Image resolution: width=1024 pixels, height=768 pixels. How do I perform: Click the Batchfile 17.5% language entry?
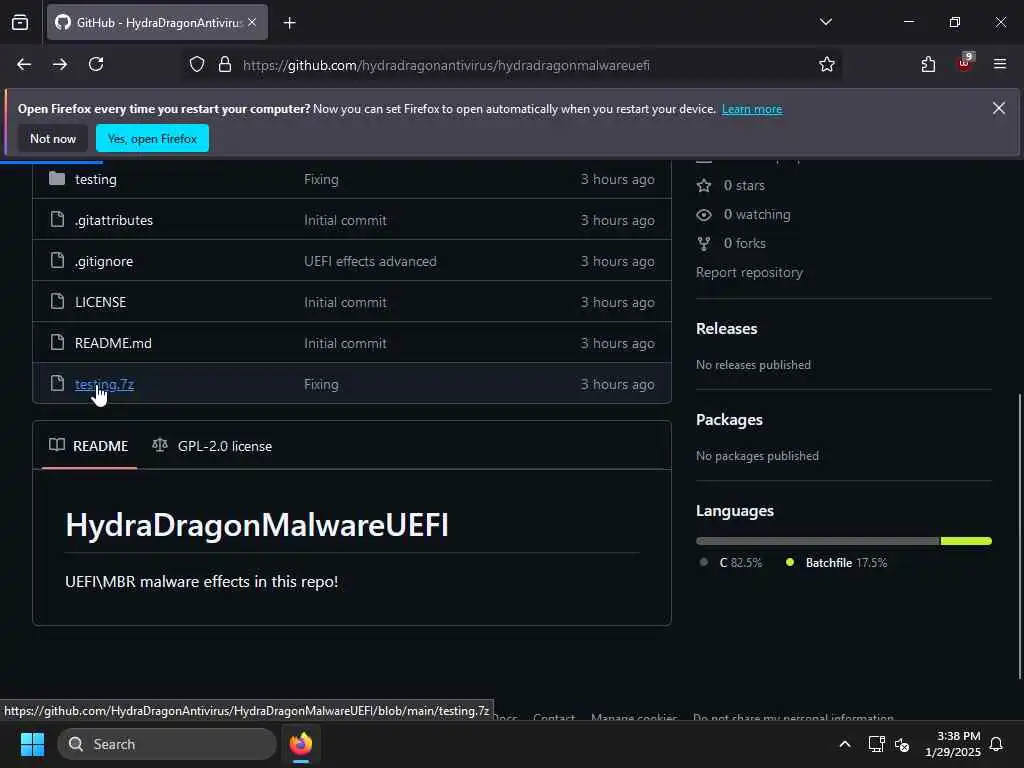coord(837,562)
